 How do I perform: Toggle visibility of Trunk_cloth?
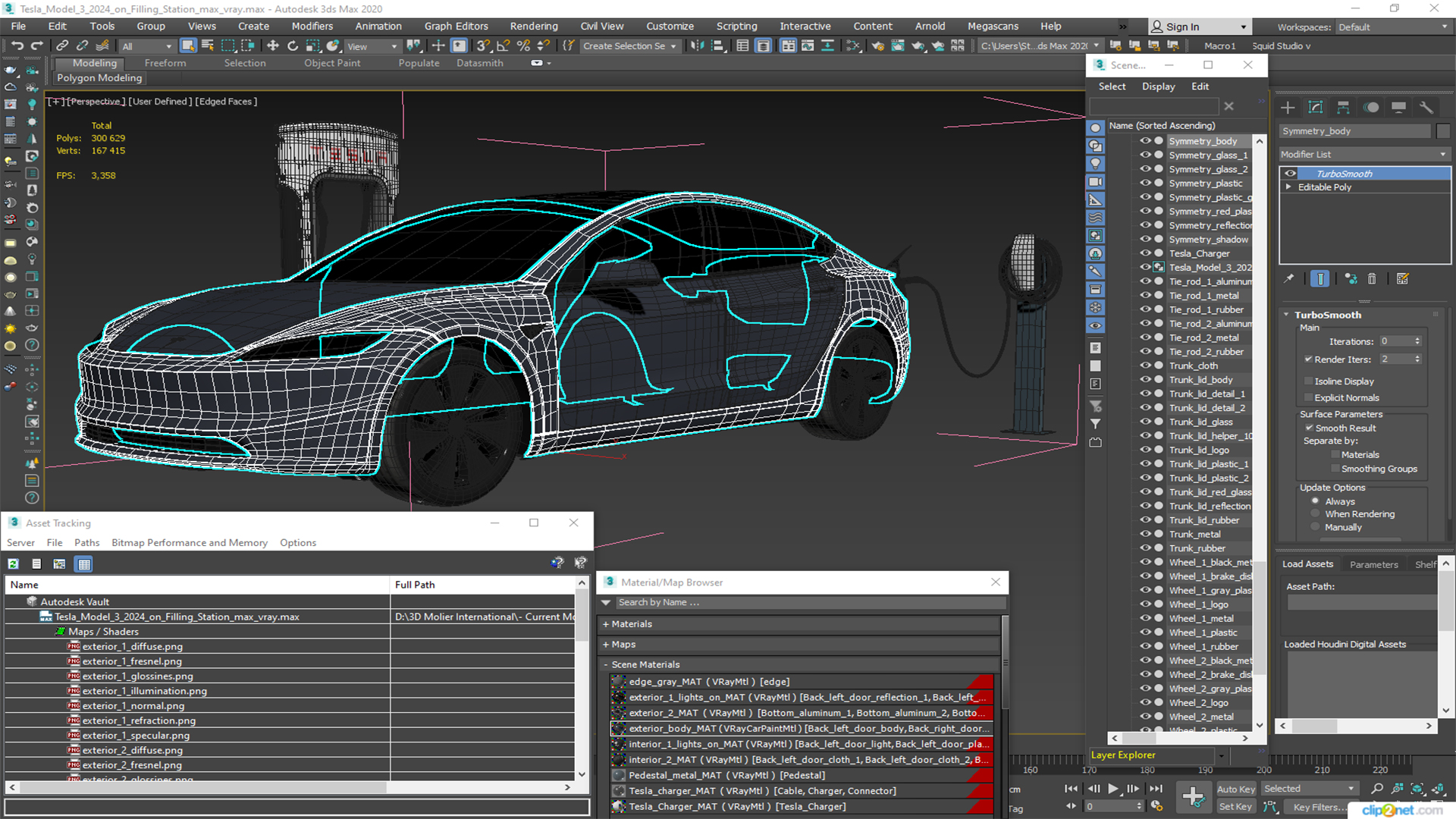click(x=1145, y=366)
